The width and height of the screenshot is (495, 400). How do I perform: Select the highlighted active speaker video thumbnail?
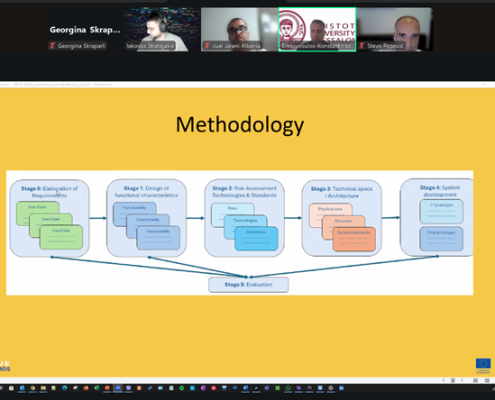(x=317, y=29)
